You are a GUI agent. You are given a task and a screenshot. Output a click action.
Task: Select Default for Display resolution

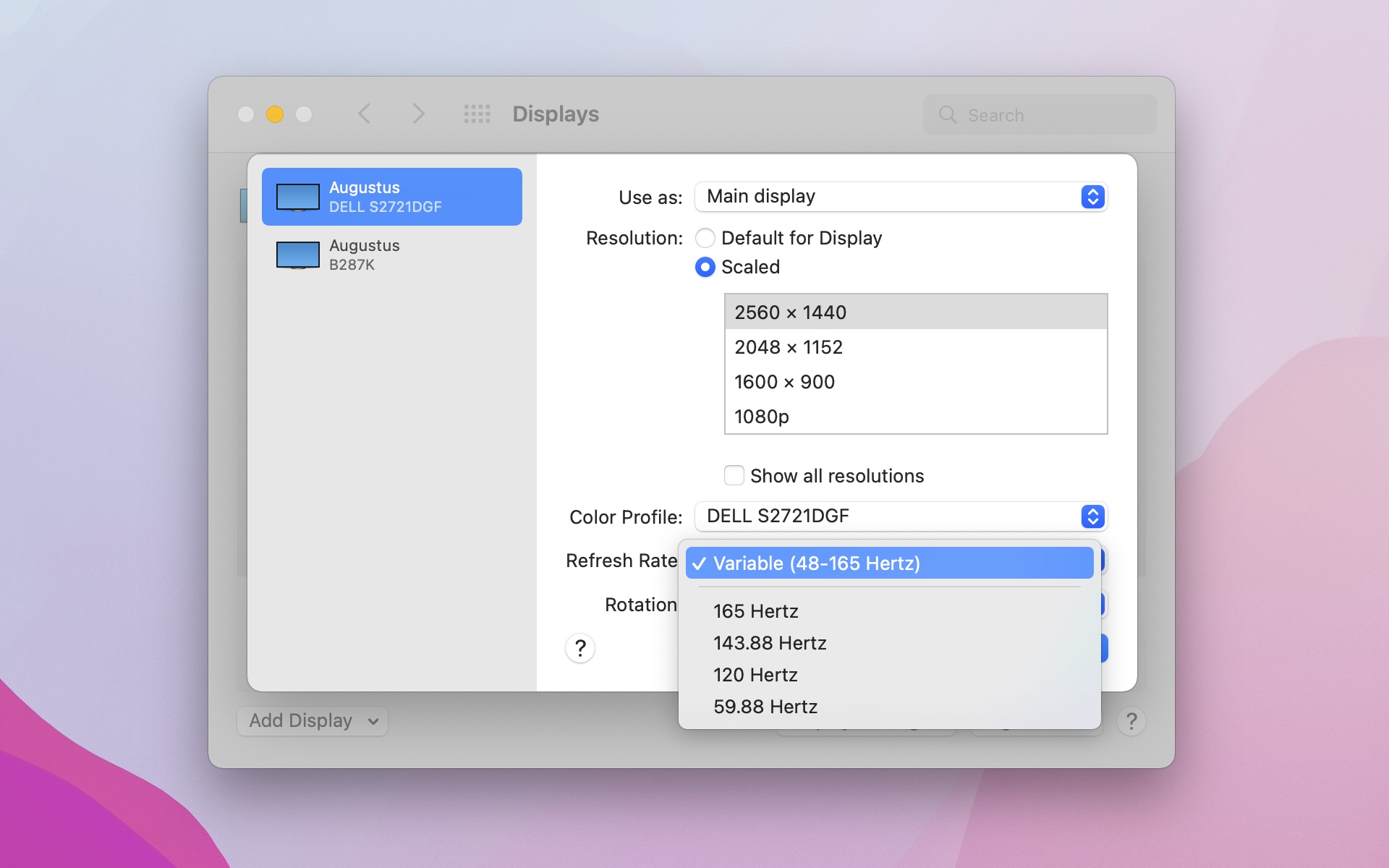point(705,238)
